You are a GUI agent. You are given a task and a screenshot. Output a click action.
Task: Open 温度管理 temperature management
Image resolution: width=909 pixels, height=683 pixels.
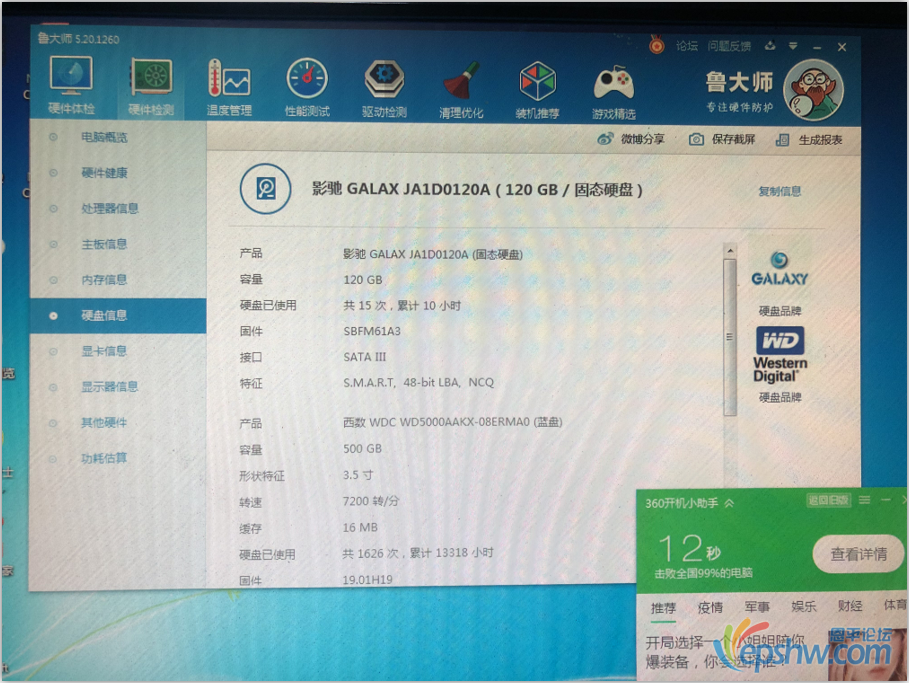pyautogui.click(x=229, y=87)
